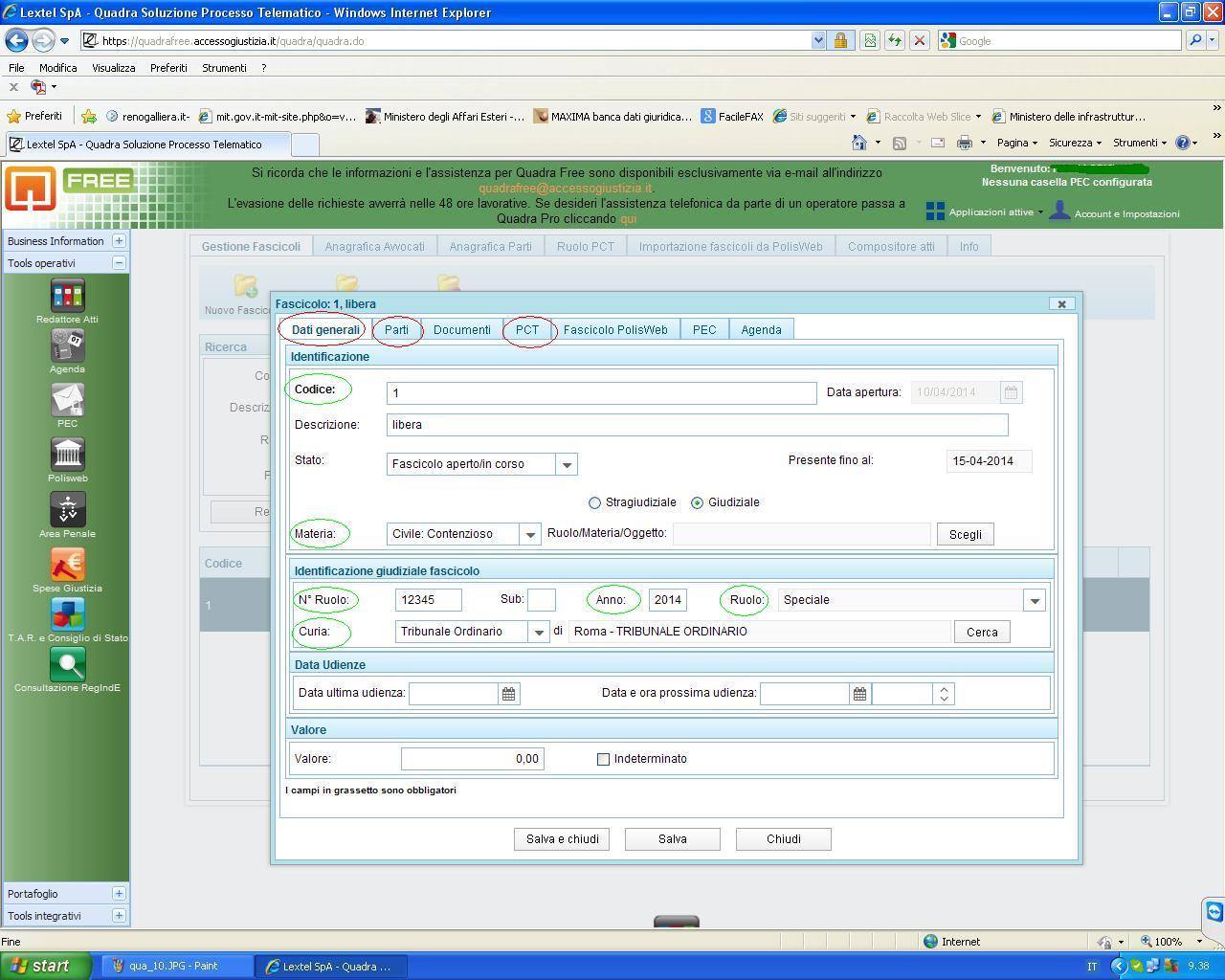Expand the Portafoglio section
The image size is (1225, 980).
coord(119,893)
